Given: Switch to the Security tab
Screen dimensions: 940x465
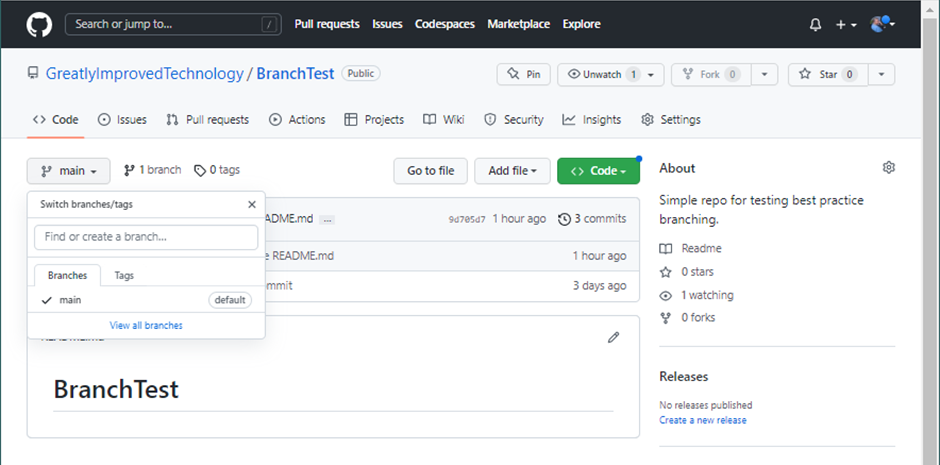Looking at the screenshot, I should (x=514, y=119).
